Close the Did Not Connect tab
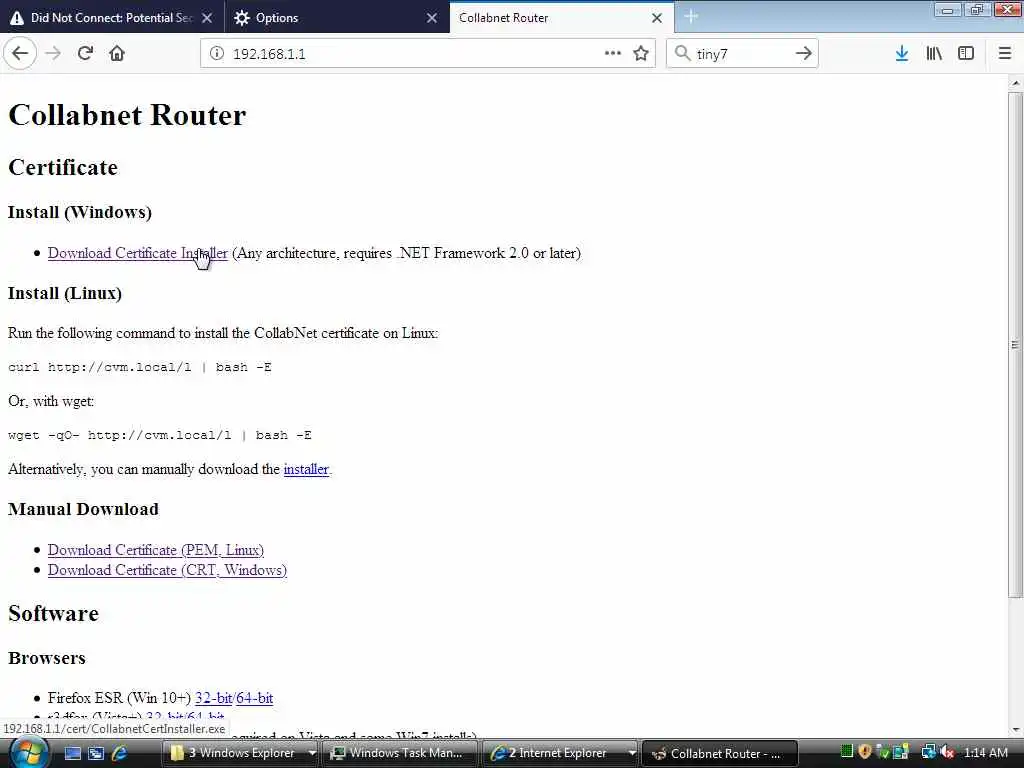Image resolution: width=1024 pixels, height=768 pixels. click(207, 18)
